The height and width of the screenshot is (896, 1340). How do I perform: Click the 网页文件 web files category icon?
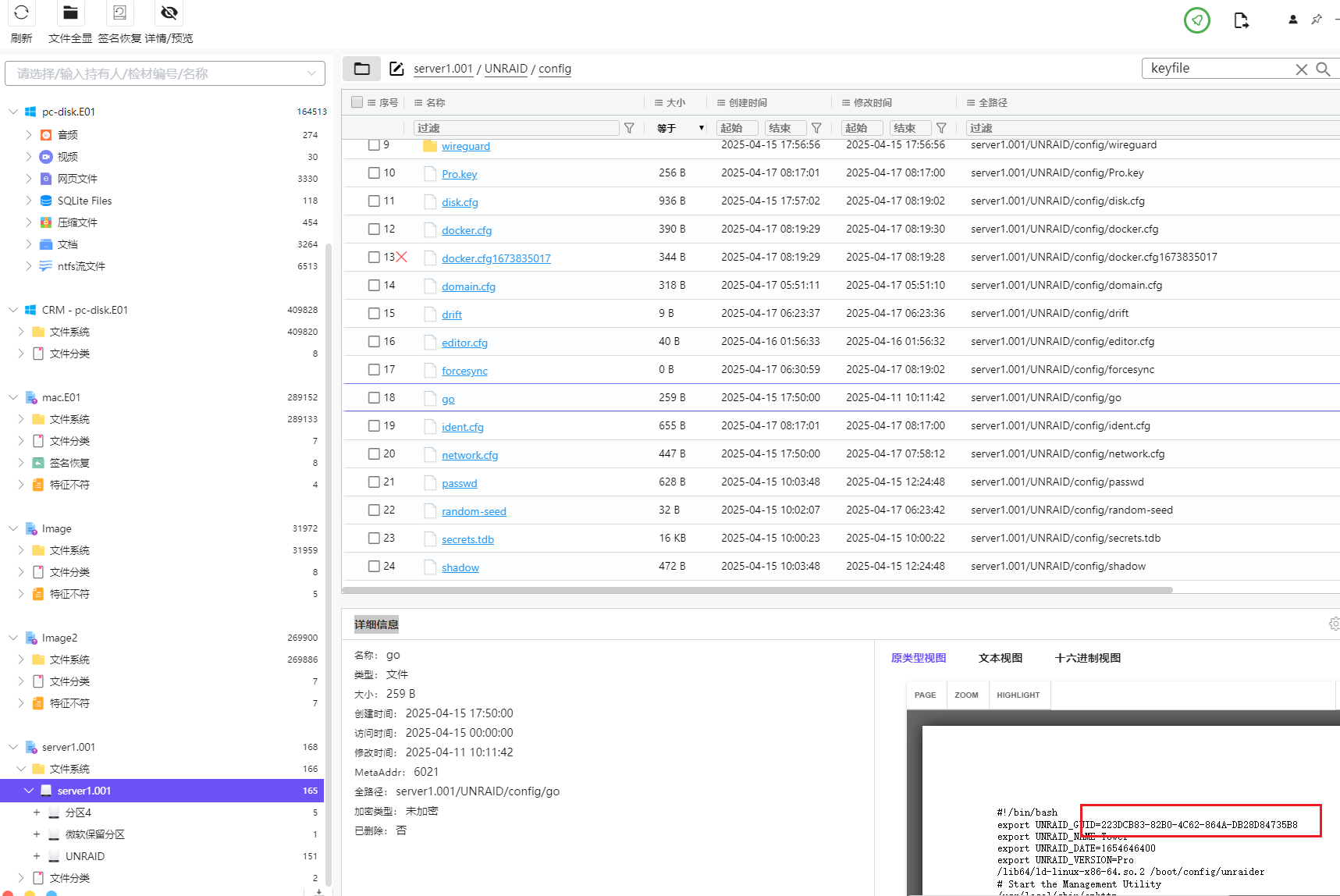pyautogui.click(x=46, y=179)
